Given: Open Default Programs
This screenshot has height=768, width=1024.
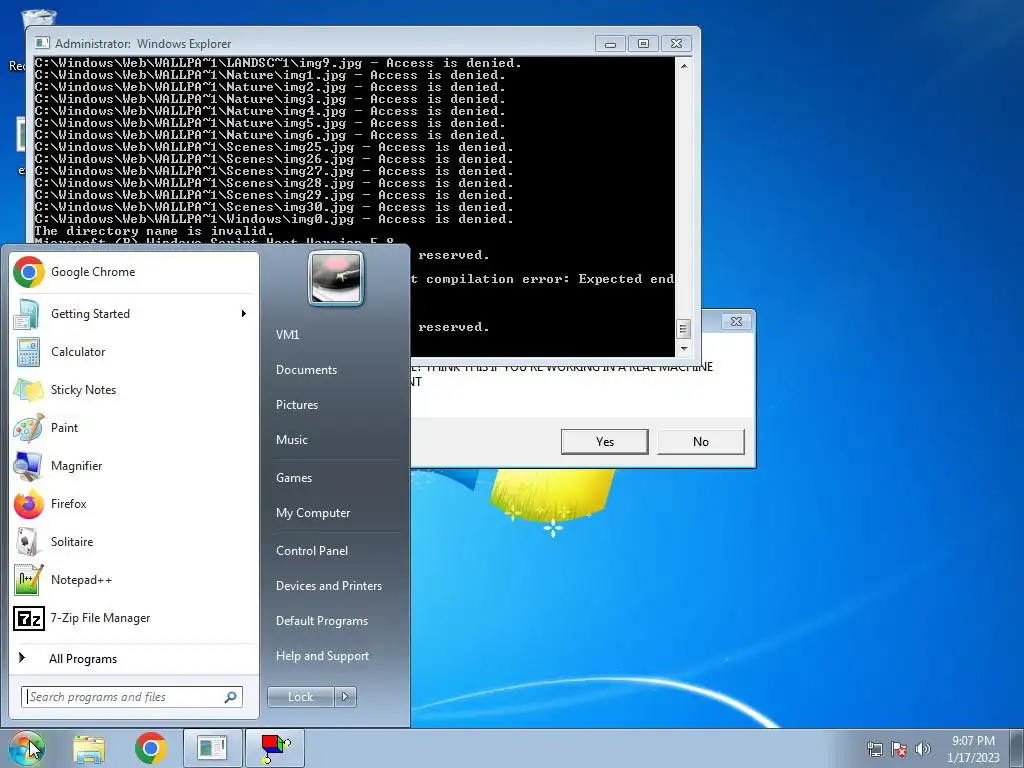Looking at the screenshot, I should 321,621.
